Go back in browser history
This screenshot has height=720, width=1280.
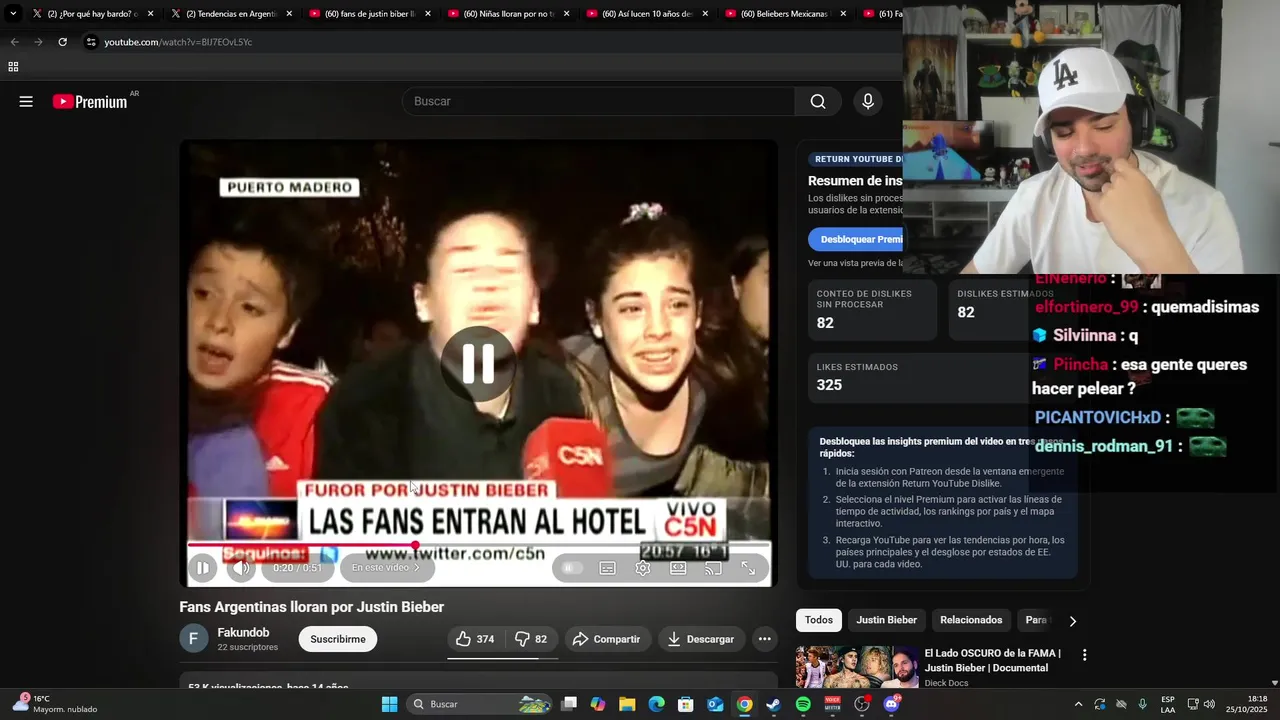pos(14,42)
